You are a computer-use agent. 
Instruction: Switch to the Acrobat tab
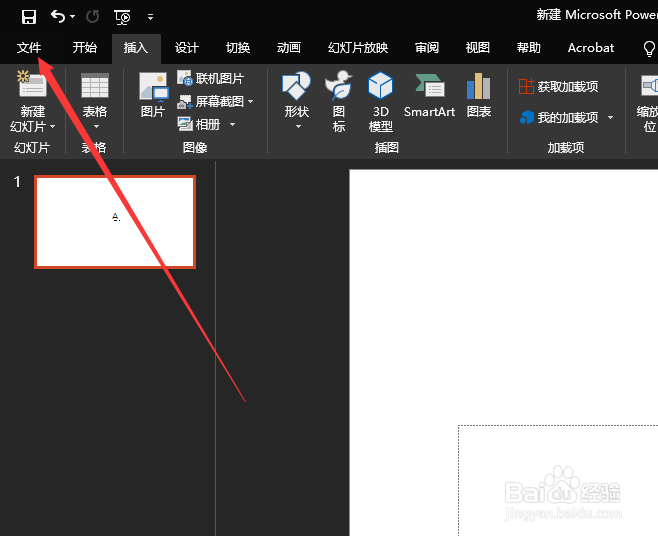[591, 48]
